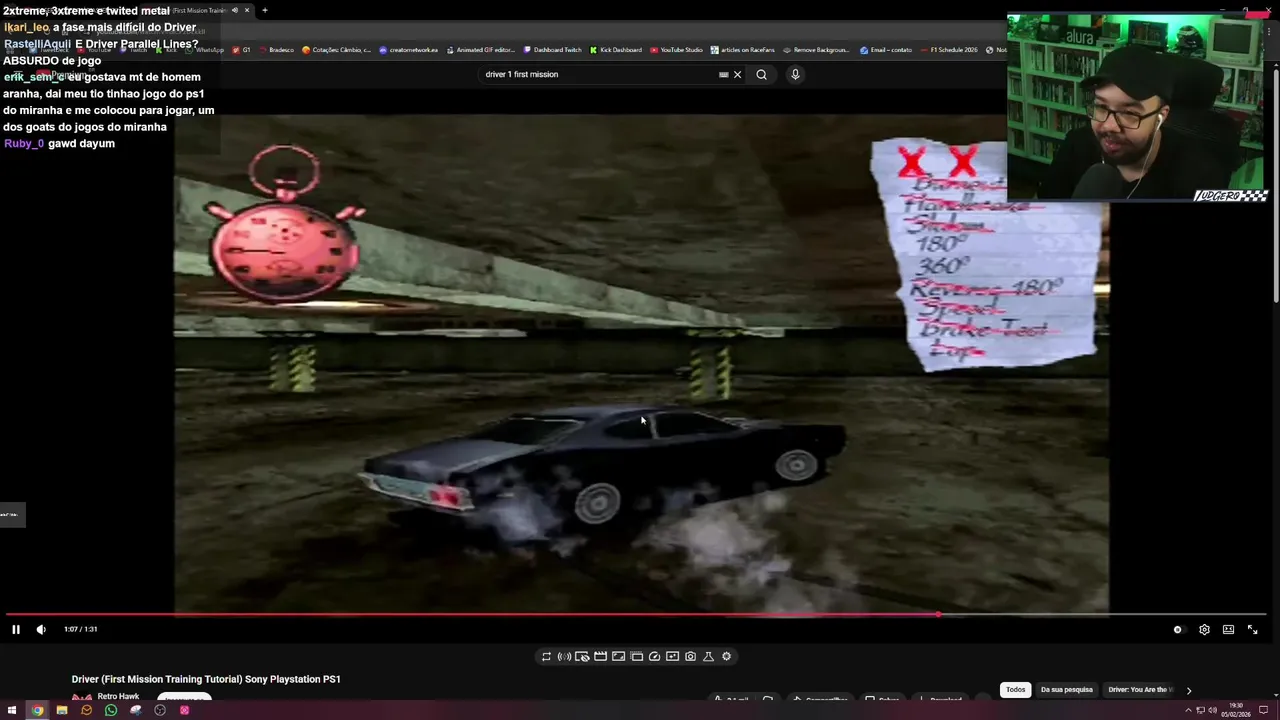This screenshot has width=1280, height=720.
Task: Select the Da sua pesquisa chip
Action: click(1066, 689)
